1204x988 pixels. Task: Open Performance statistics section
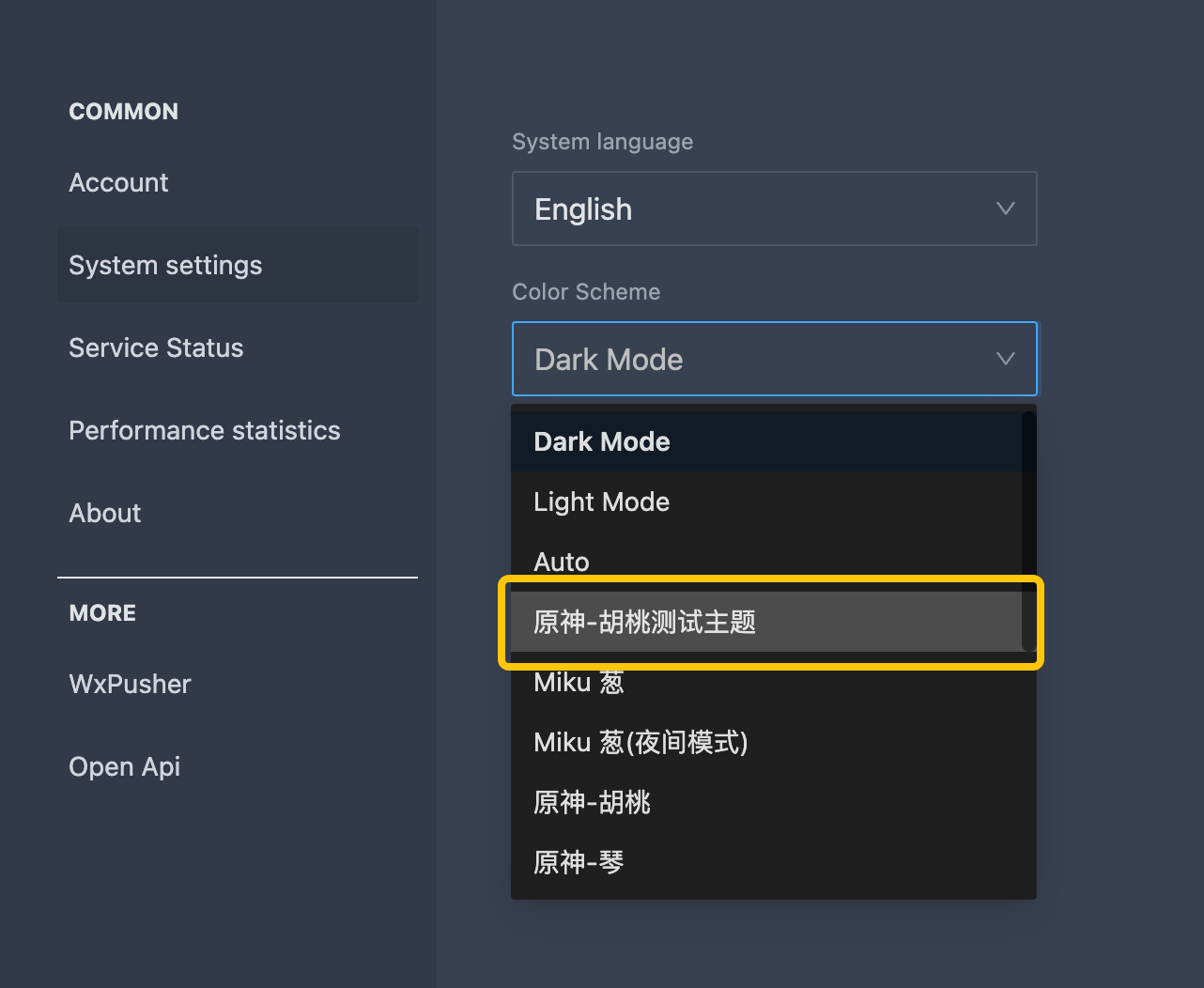pyautogui.click(x=204, y=430)
